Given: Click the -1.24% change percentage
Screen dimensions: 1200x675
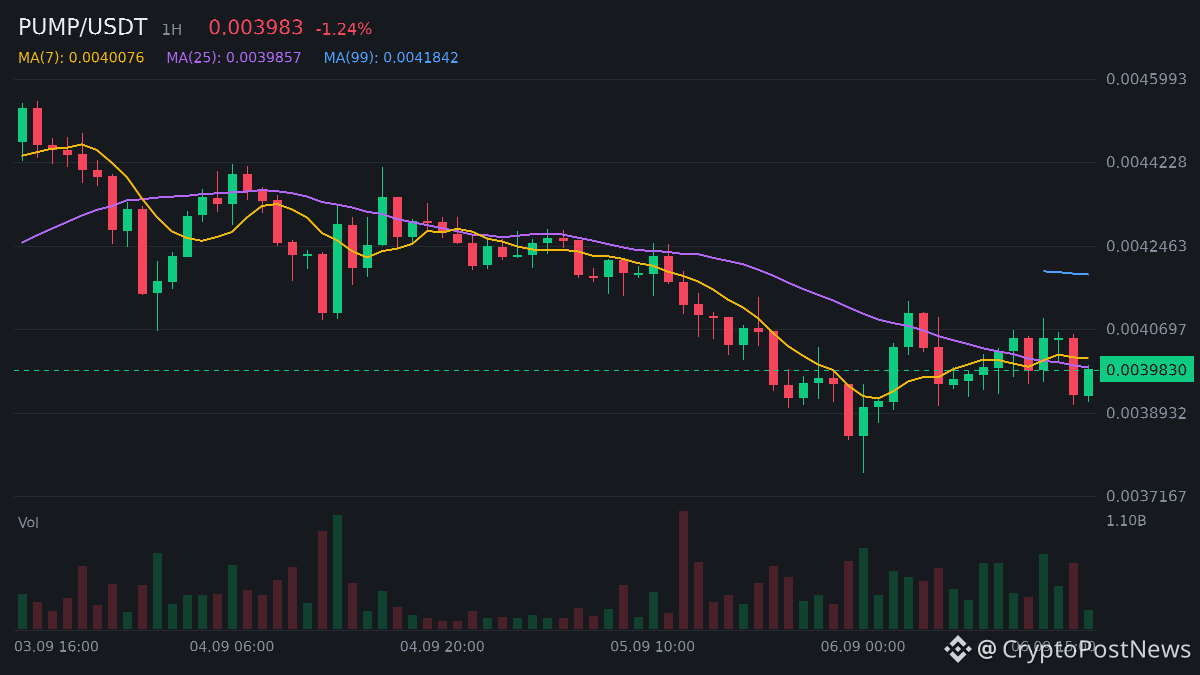Looking at the screenshot, I should coord(343,29).
